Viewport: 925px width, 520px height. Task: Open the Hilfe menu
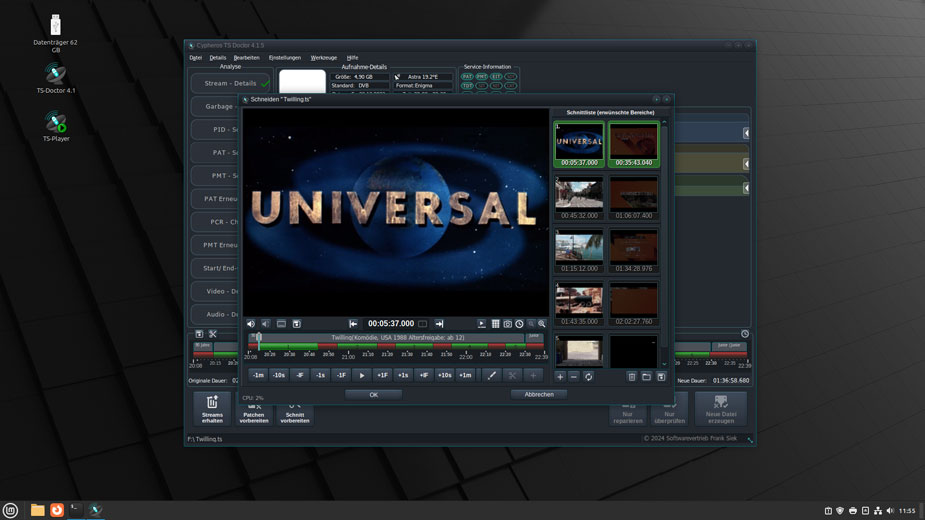[x=352, y=58]
